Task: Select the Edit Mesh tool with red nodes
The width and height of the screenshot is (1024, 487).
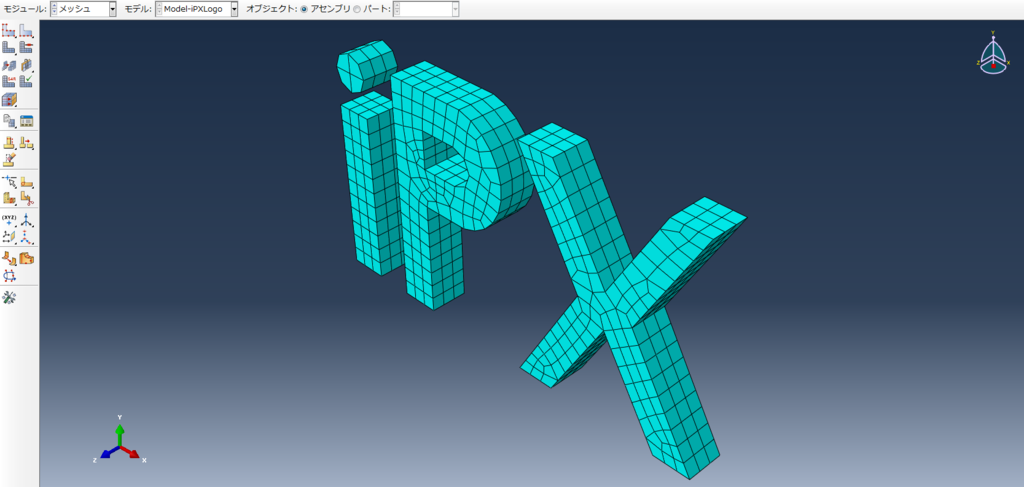Action: pos(8,142)
